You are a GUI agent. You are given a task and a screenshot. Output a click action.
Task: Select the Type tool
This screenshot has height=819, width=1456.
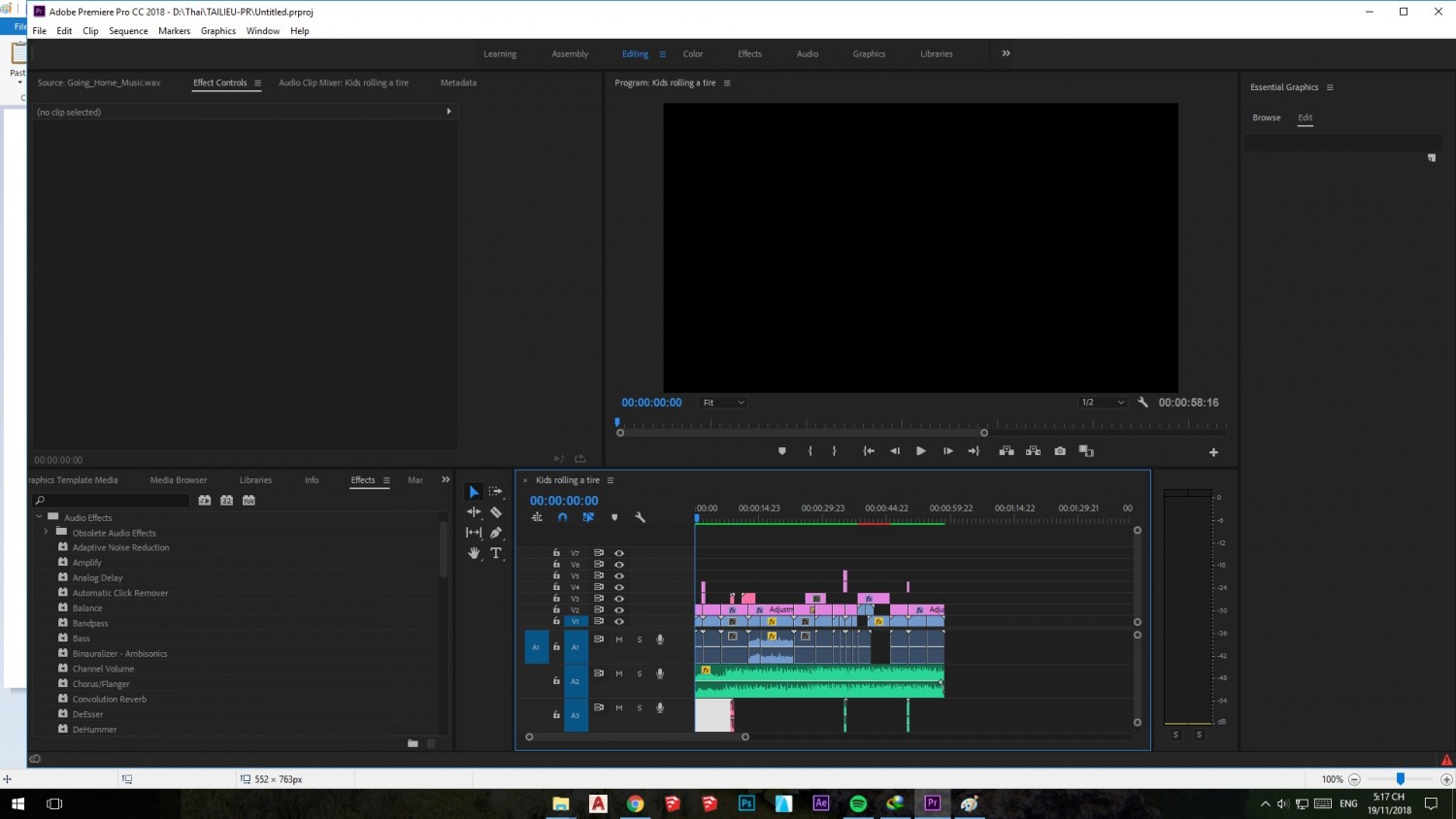pos(496,553)
